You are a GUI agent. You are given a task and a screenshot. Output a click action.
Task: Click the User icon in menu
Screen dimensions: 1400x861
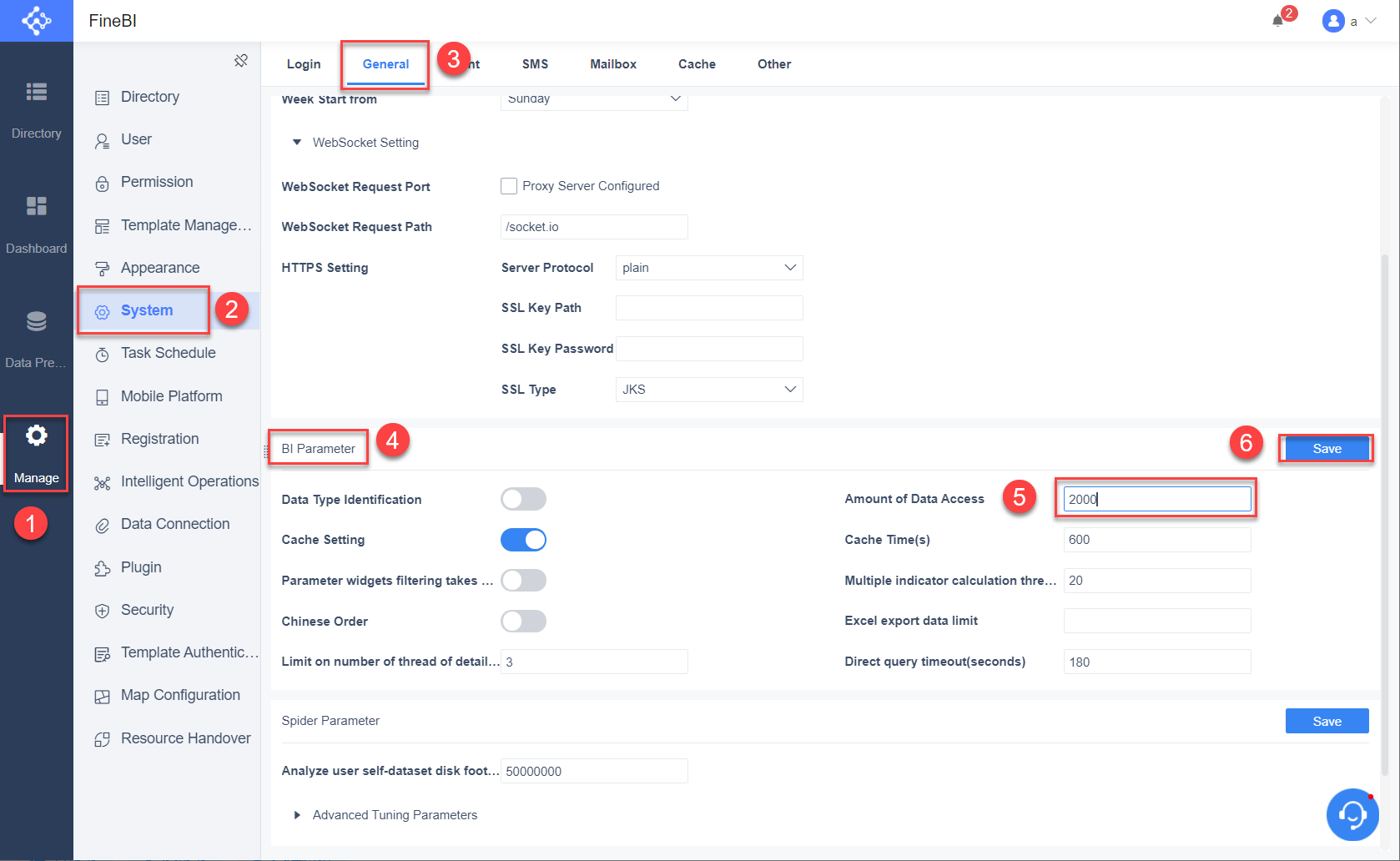[x=102, y=141]
